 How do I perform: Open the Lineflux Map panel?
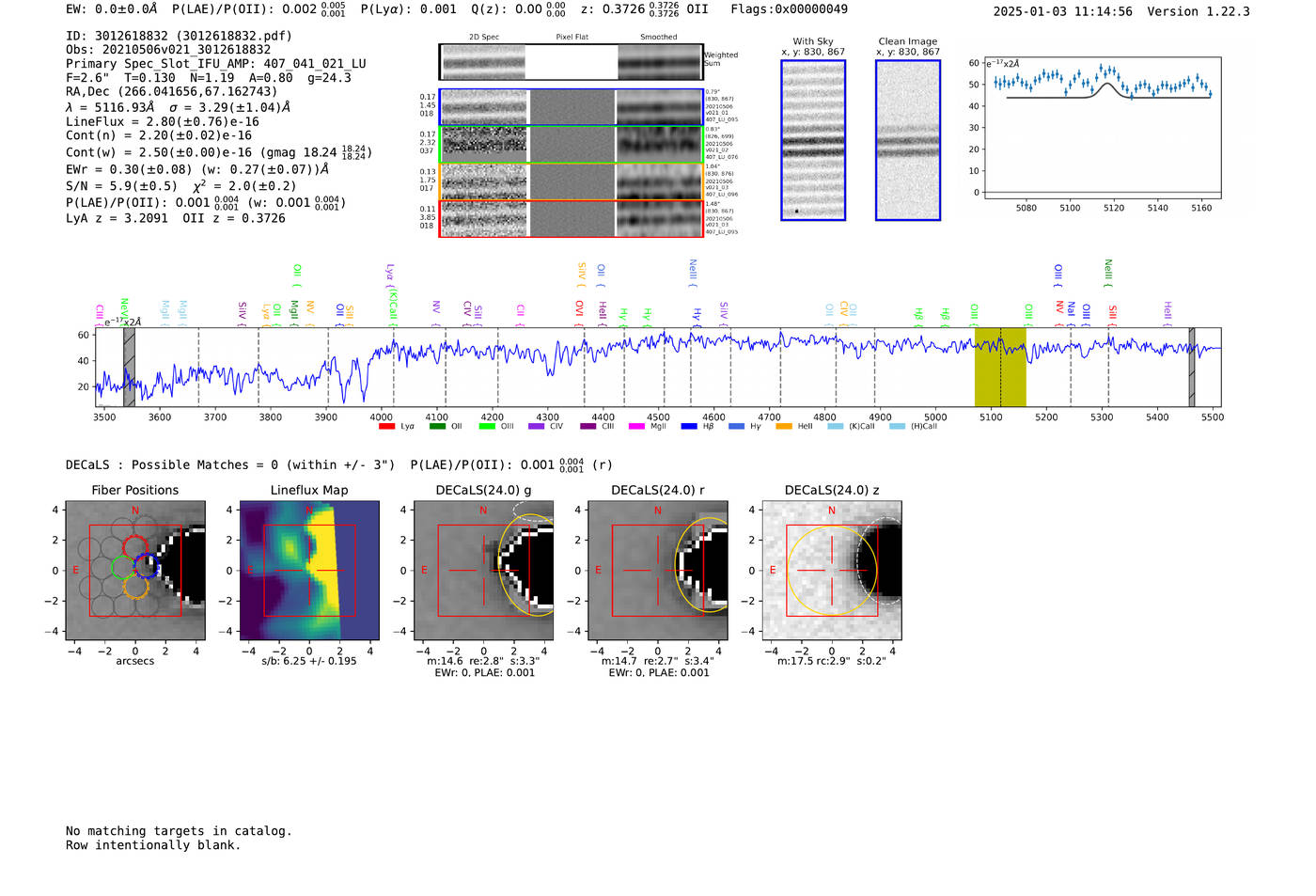[x=309, y=571]
